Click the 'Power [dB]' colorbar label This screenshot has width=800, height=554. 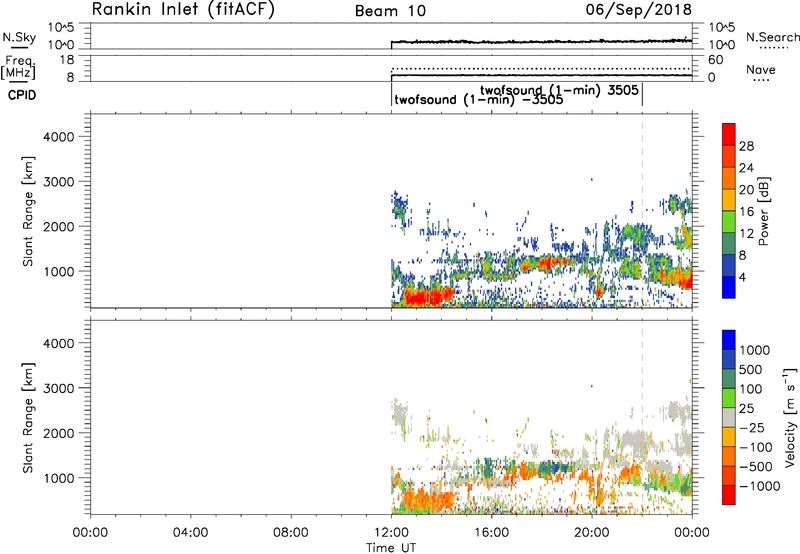(x=763, y=211)
